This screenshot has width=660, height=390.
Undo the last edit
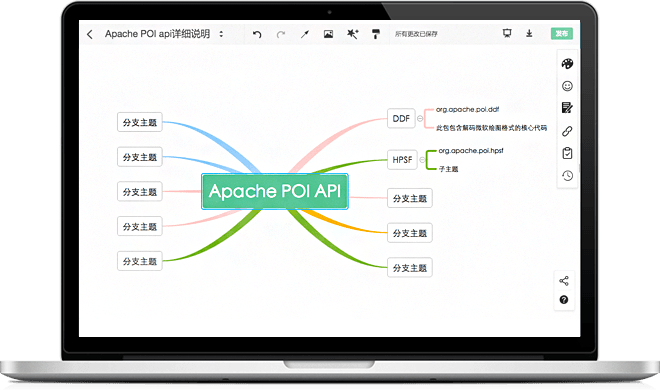click(x=257, y=34)
